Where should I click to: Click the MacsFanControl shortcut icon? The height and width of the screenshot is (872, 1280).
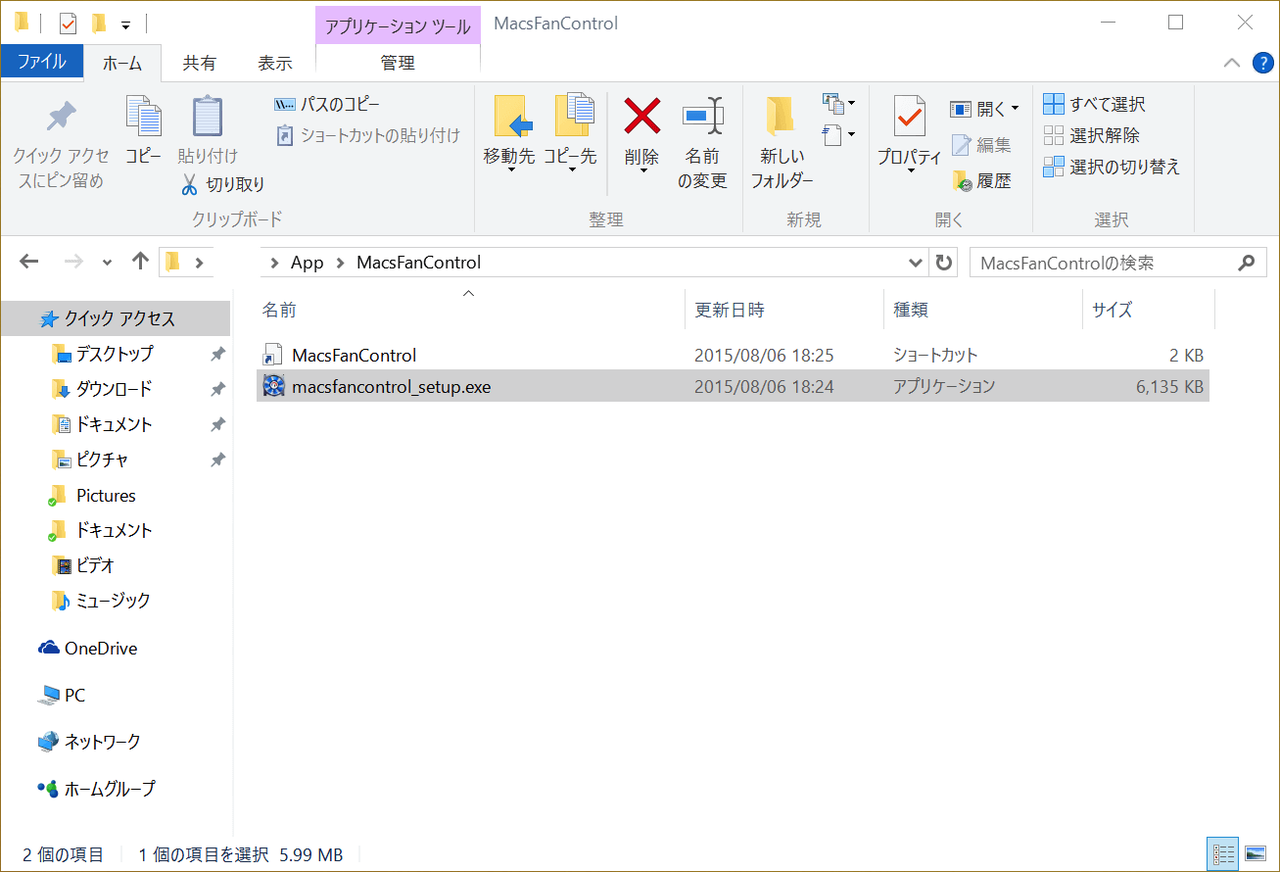[x=273, y=355]
